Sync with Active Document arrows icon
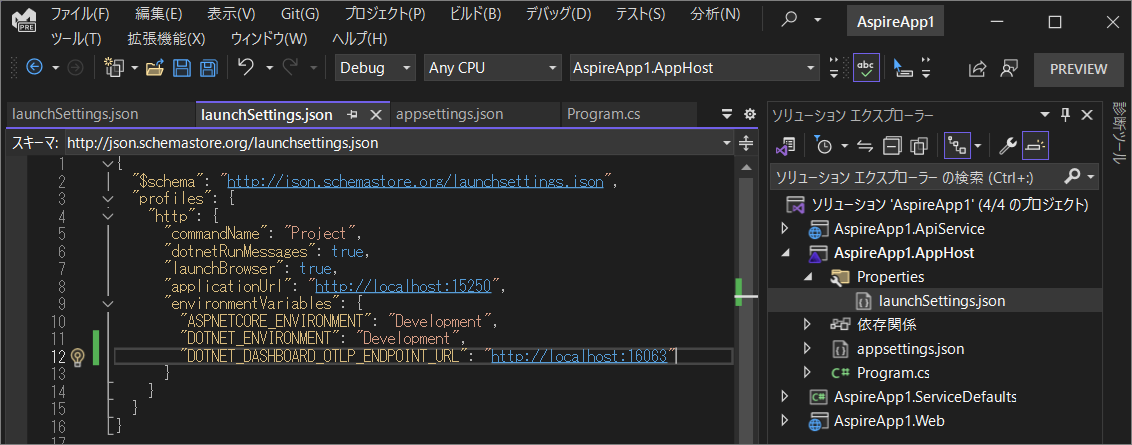This screenshot has width=1132, height=445. coord(865,146)
